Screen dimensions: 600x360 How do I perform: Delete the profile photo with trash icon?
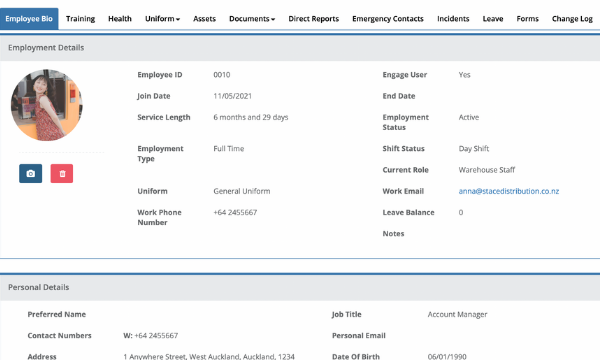click(62, 173)
